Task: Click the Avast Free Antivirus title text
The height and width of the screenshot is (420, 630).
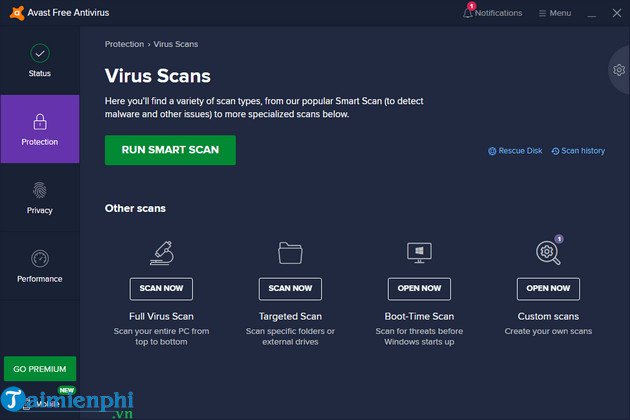Action: pyautogui.click(x=68, y=13)
